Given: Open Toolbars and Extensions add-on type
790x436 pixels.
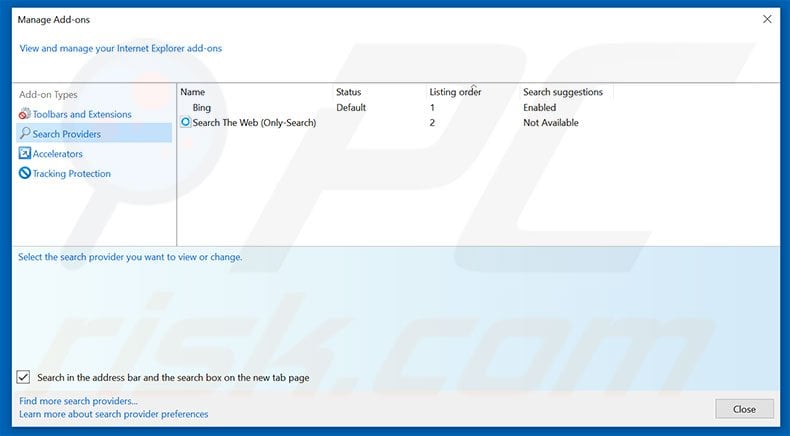Looking at the screenshot, I should (x=82, y=114).
